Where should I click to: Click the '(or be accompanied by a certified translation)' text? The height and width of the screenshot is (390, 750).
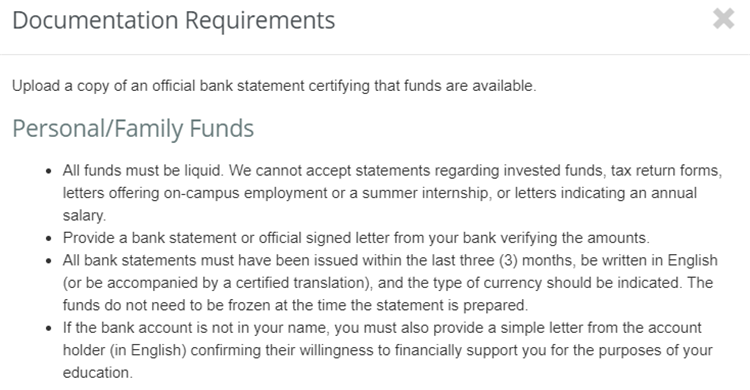click(x=218, y=283)
